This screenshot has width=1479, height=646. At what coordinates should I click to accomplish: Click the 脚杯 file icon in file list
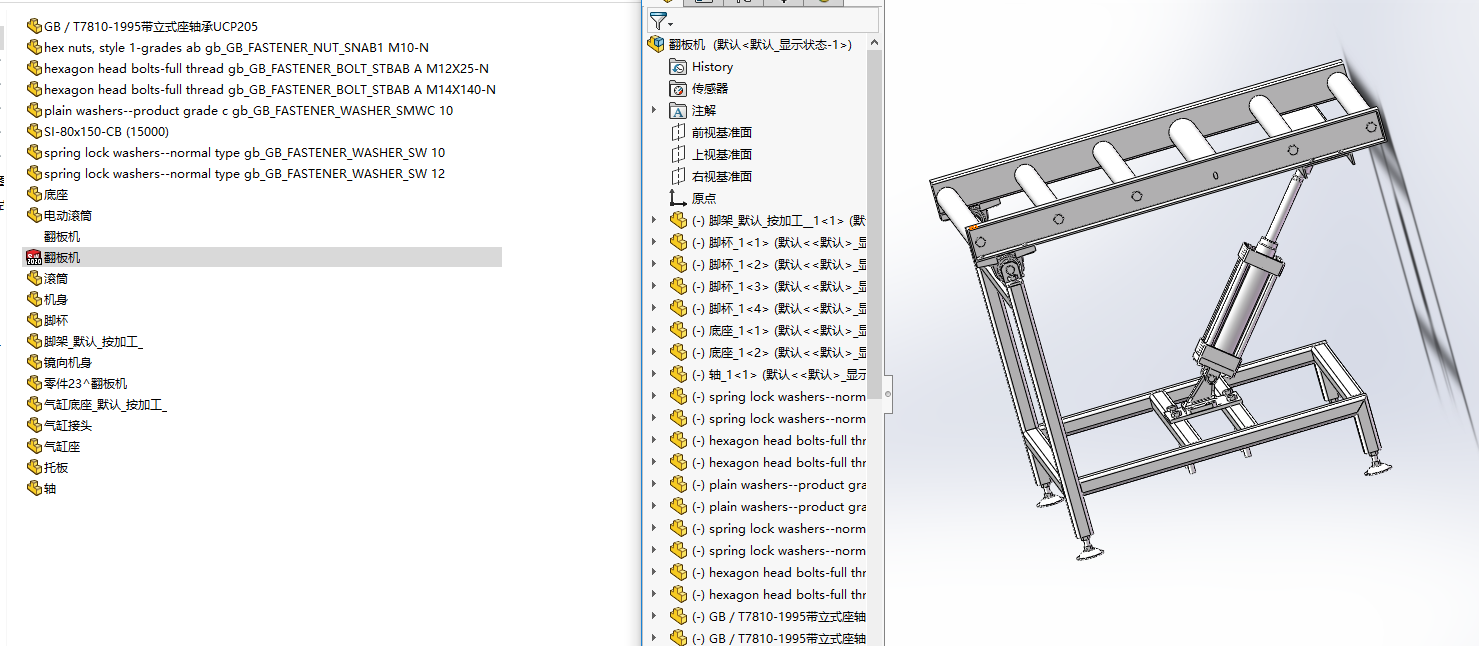[35, 320]
